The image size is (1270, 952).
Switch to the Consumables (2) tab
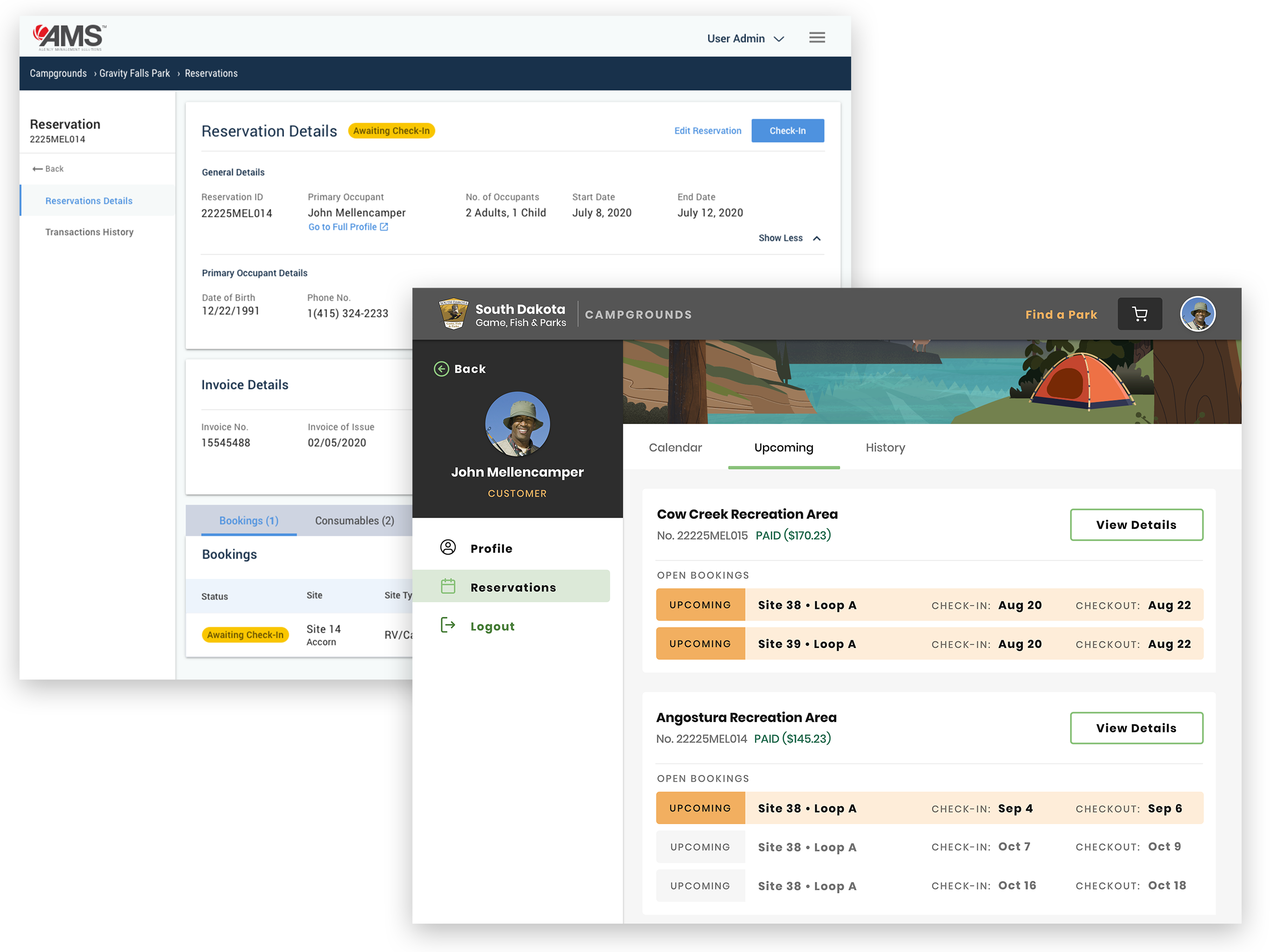coord(355,521)
